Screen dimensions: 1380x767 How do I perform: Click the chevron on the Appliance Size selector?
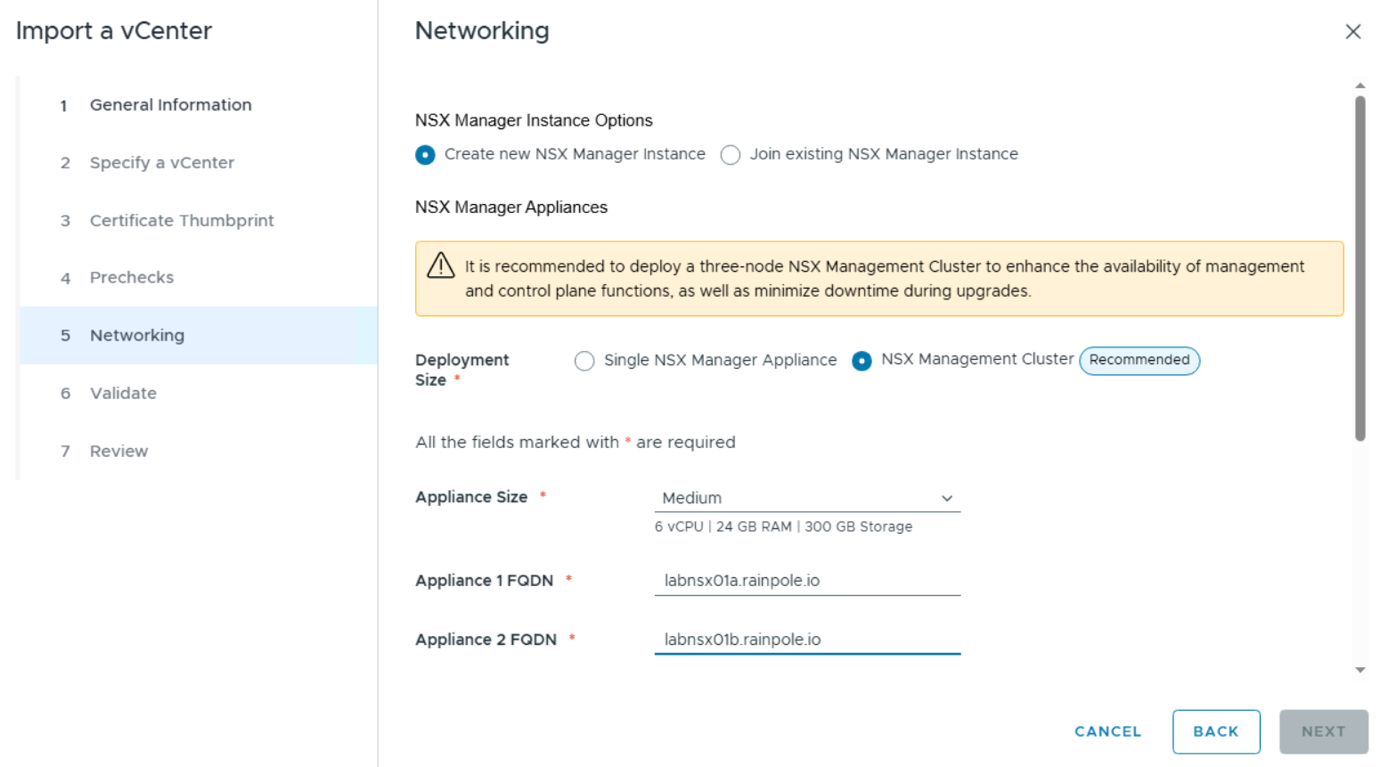coord(947,497)
